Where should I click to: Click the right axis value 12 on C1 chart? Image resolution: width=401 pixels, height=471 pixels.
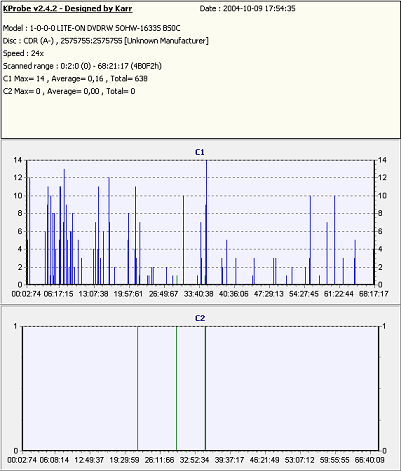click(x=382, y=178)
